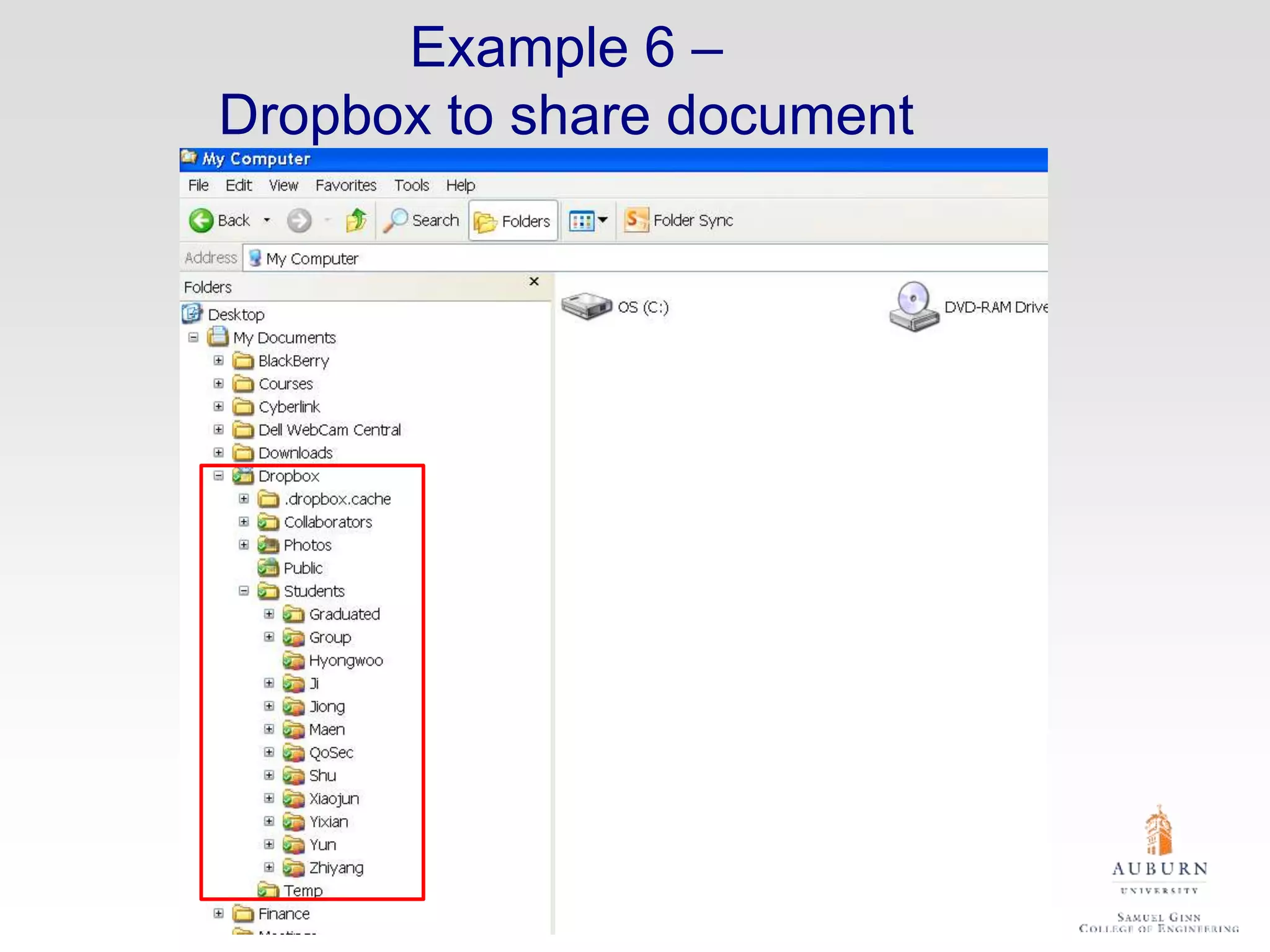The image size is (1270, 952).
Task: Click the BlackBerry folder icon
Action: click(x=243, y=361)
